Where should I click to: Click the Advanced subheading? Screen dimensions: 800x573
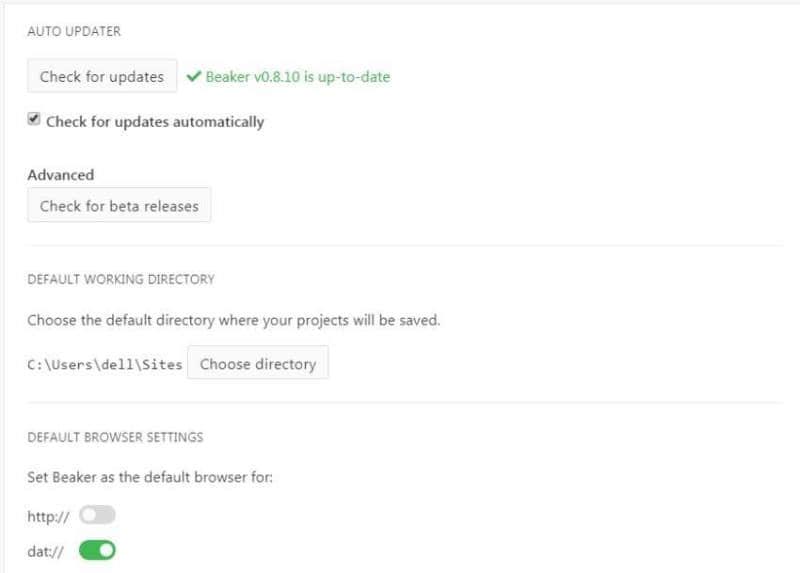[x=61, y=175]
